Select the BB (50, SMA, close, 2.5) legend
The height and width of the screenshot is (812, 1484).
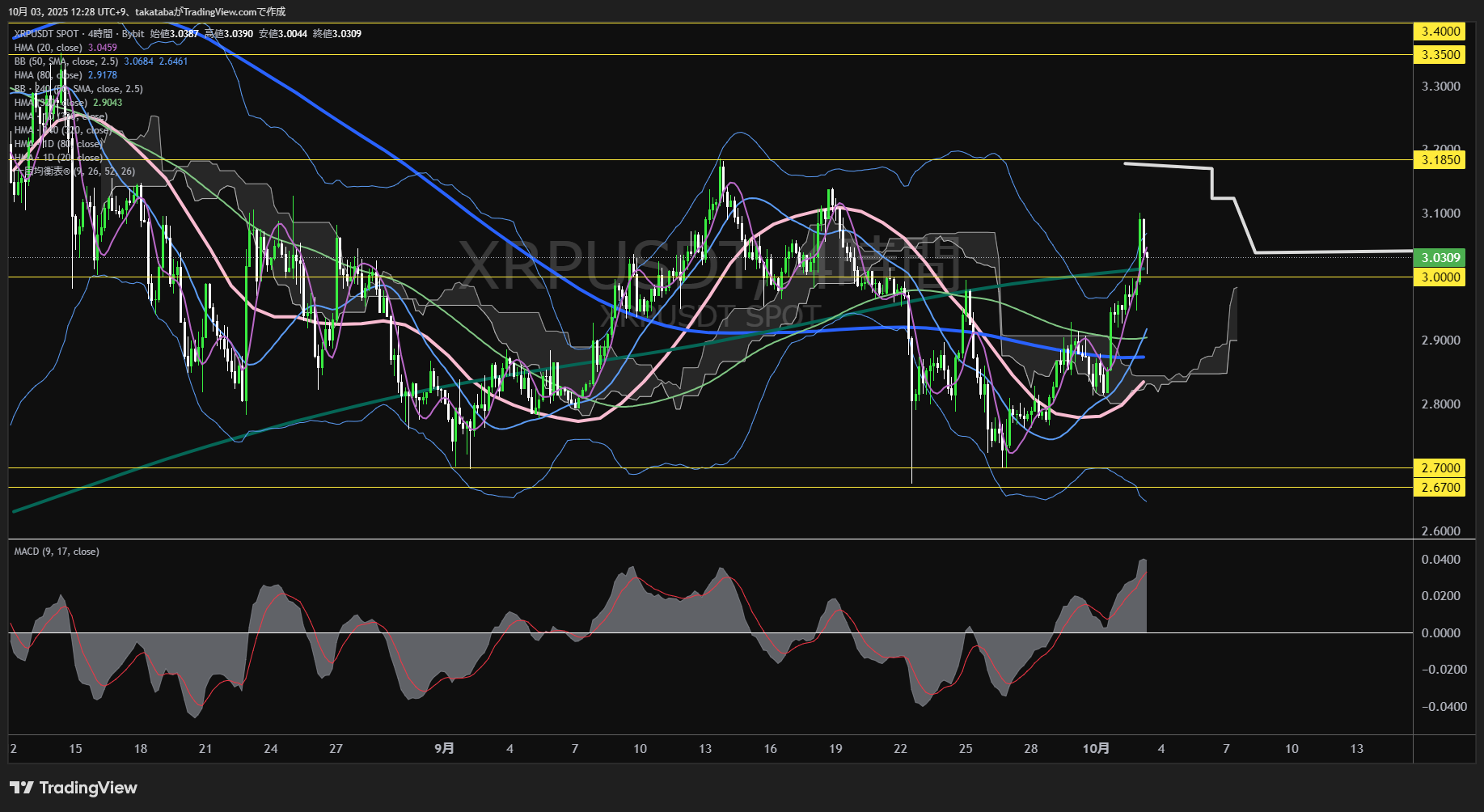(66, 61)
